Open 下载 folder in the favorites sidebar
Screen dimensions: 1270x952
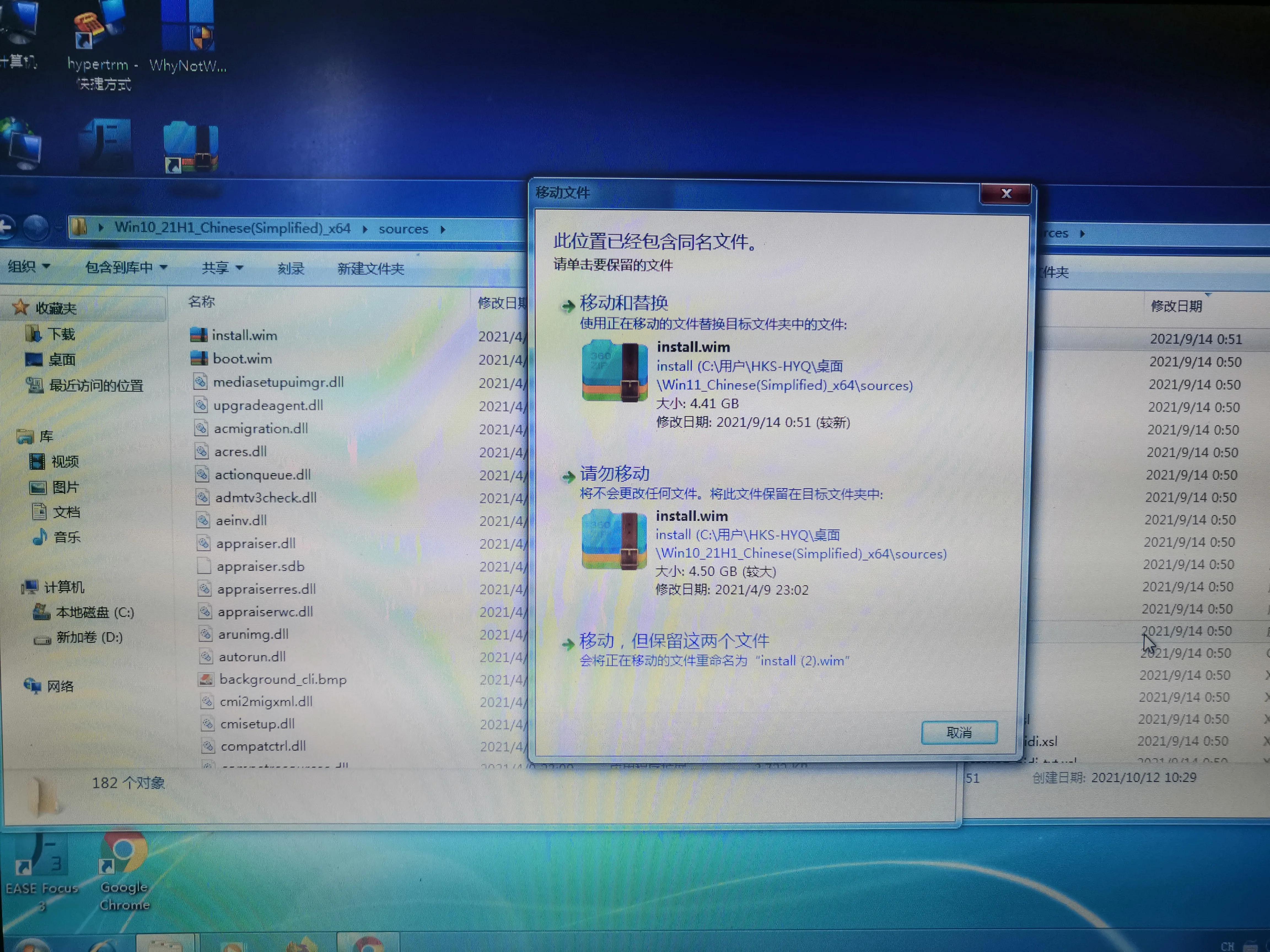tap(63, 333)
